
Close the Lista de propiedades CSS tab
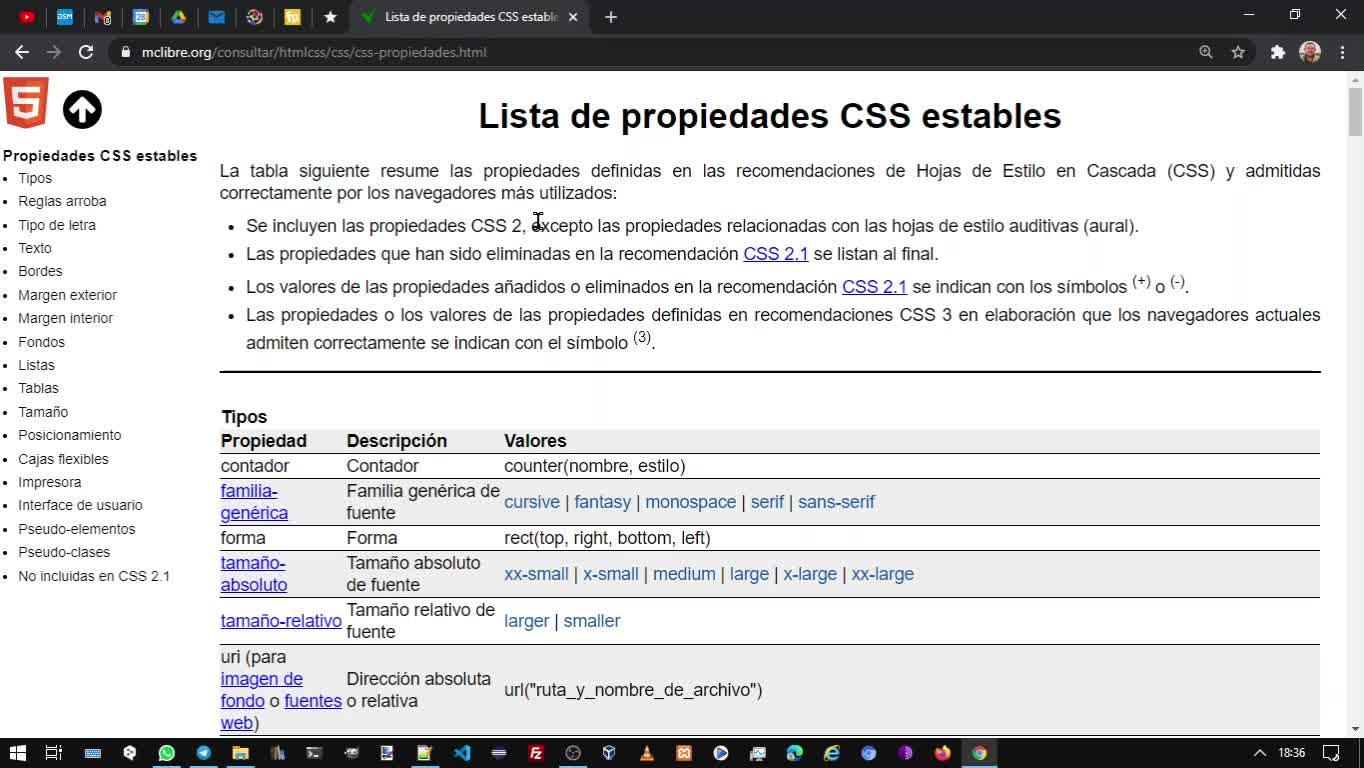coord(573,17)
